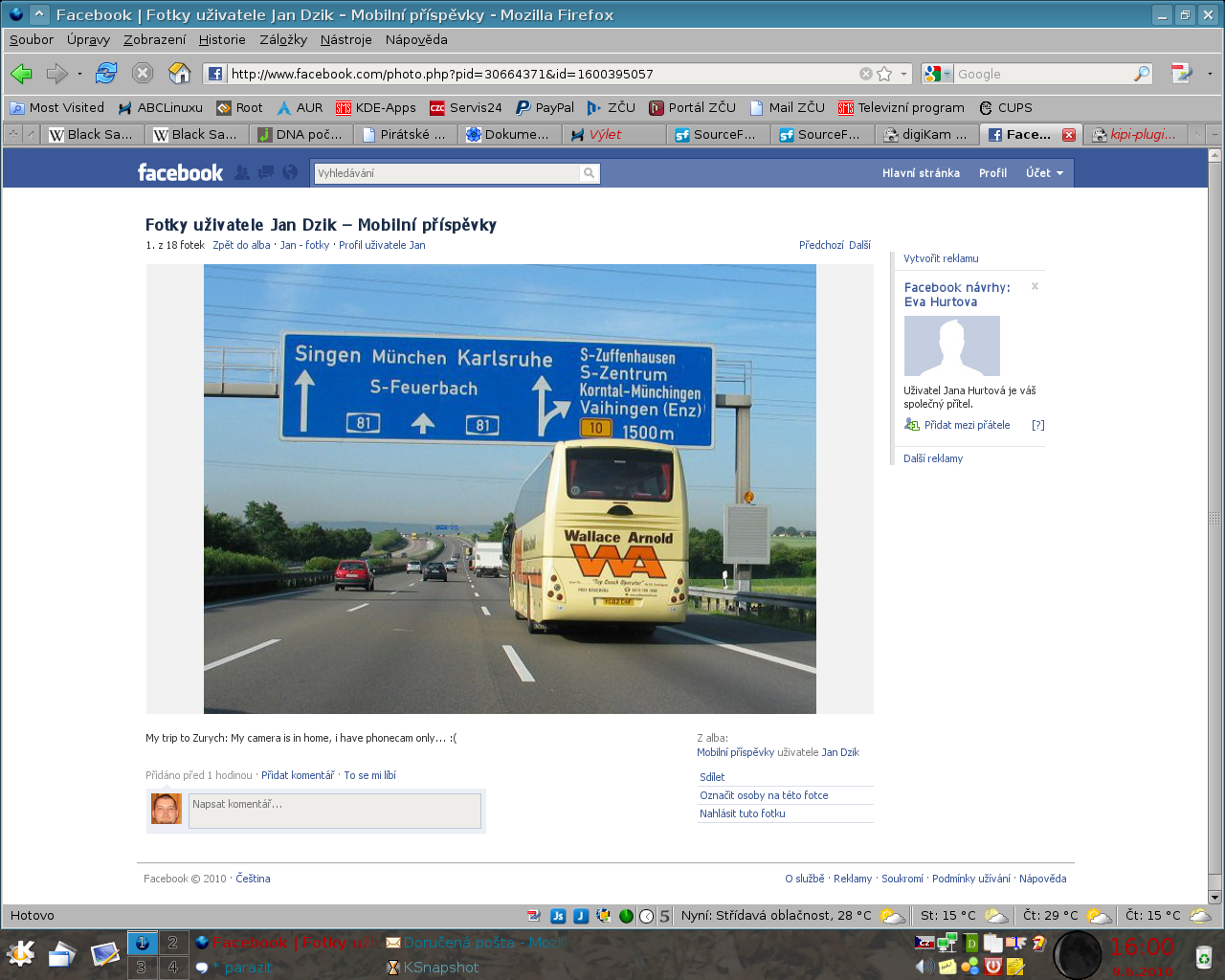Open the back/forward history dropdown arrow
Screen dimensions: 1225x980
pos(79,74)
